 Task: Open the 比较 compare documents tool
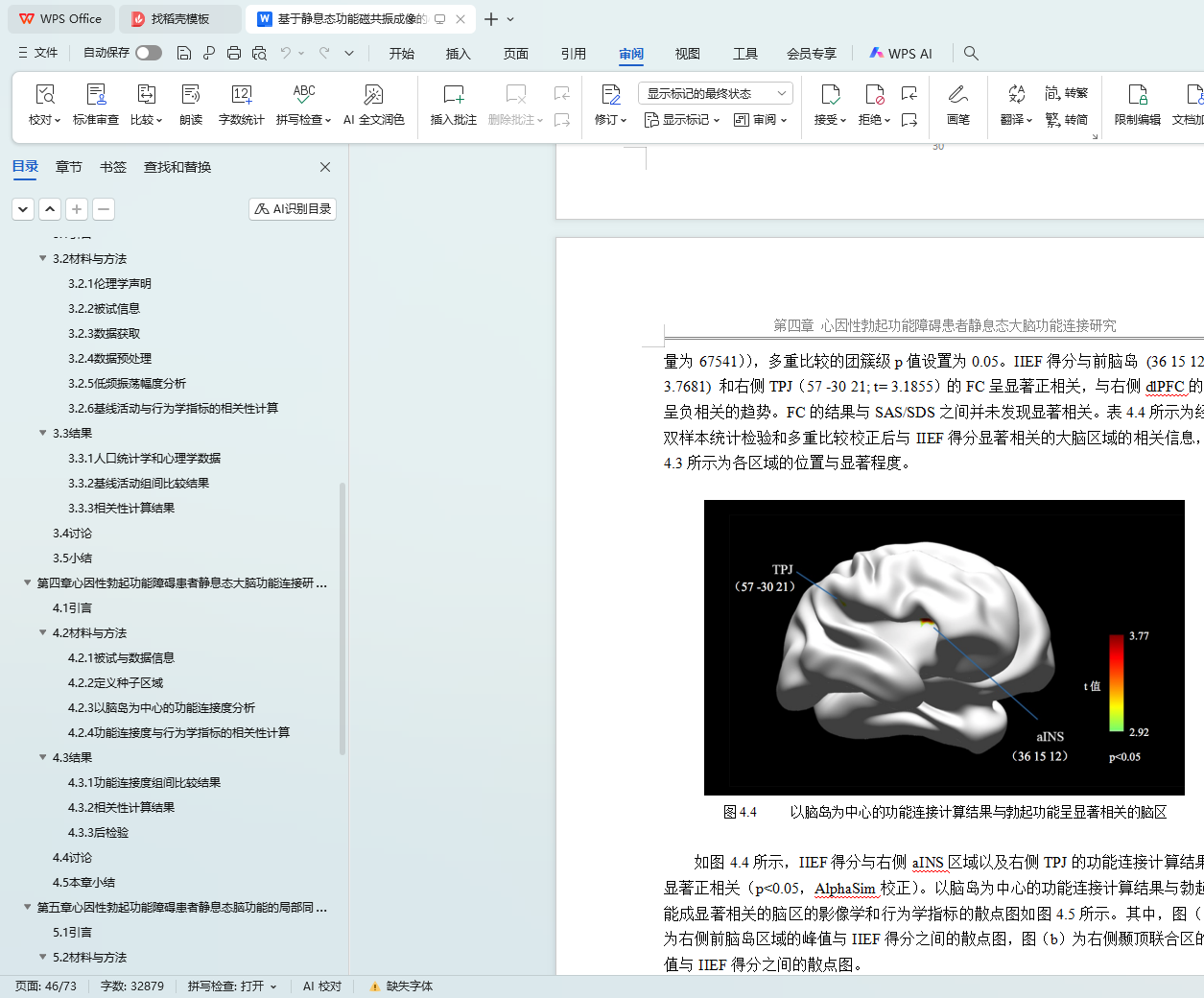click(146, 106)
